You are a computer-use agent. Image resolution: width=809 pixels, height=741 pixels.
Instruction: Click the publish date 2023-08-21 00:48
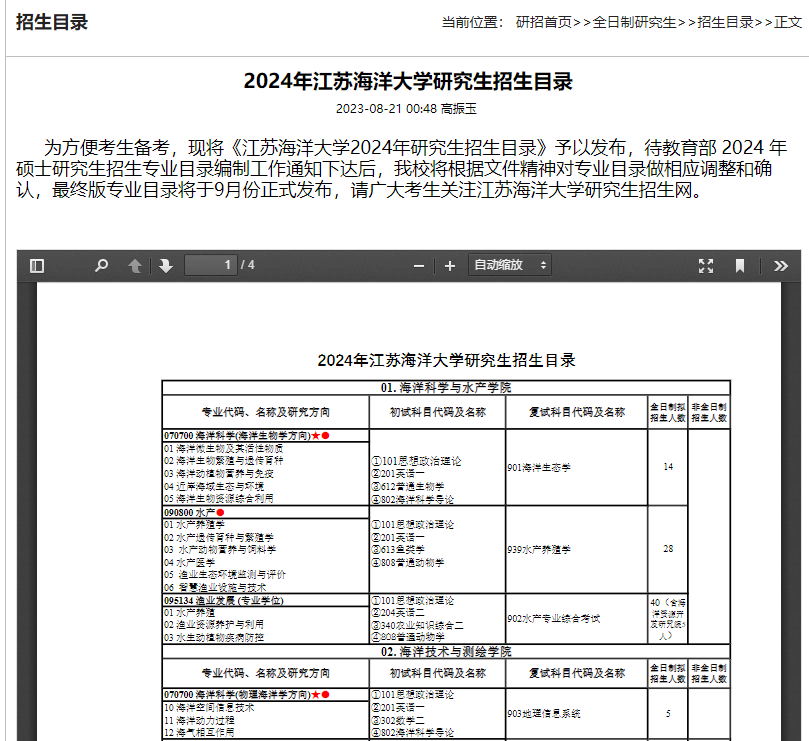(x=386, y=109)
